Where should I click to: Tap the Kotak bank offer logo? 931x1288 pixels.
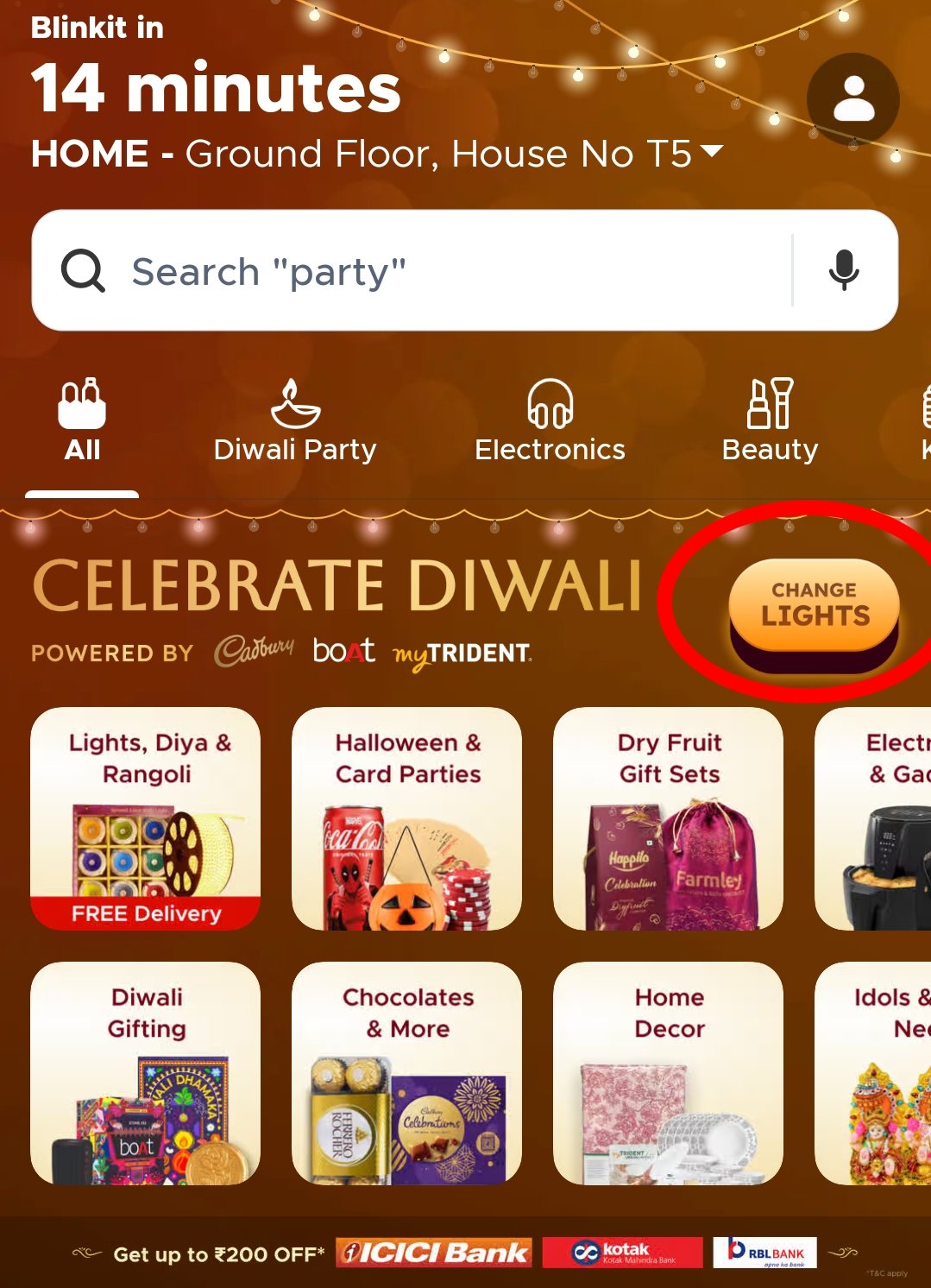coord(623,1253)
